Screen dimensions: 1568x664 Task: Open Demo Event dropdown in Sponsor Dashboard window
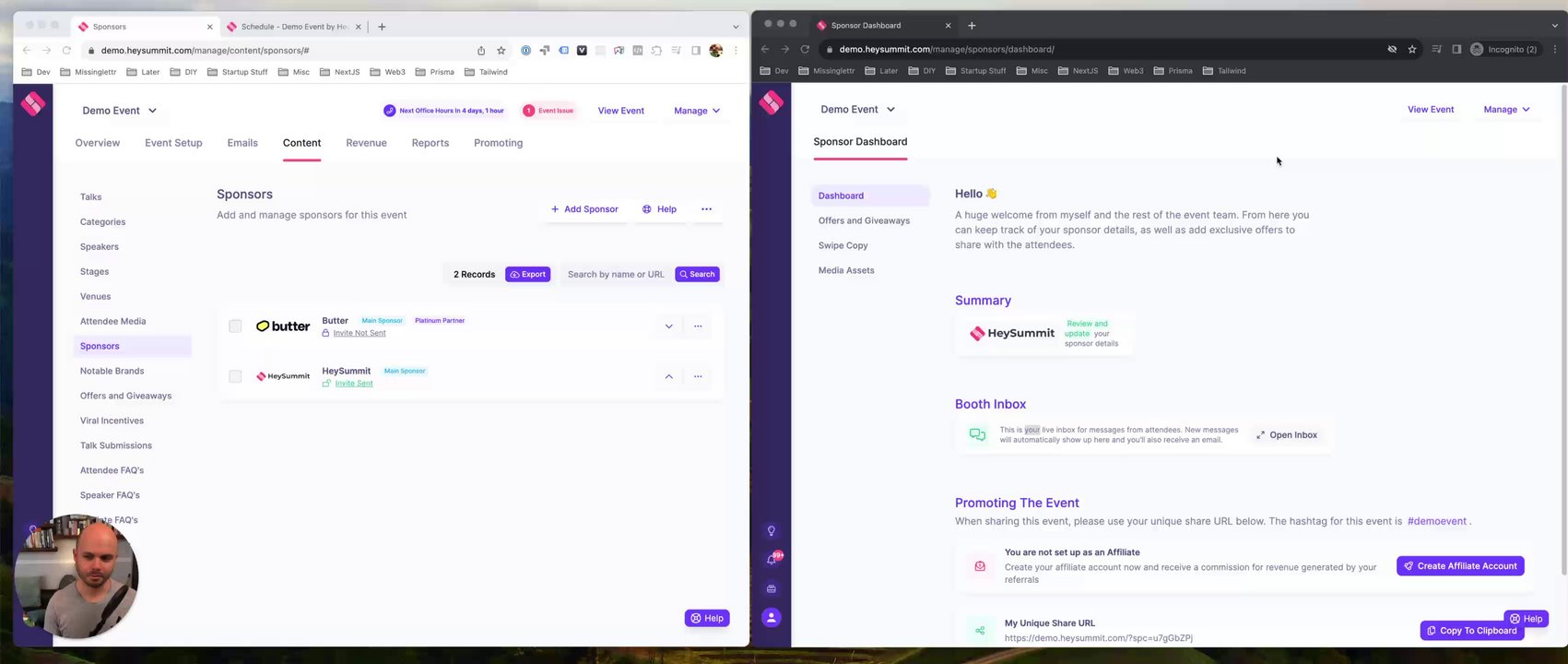point(858,109)
